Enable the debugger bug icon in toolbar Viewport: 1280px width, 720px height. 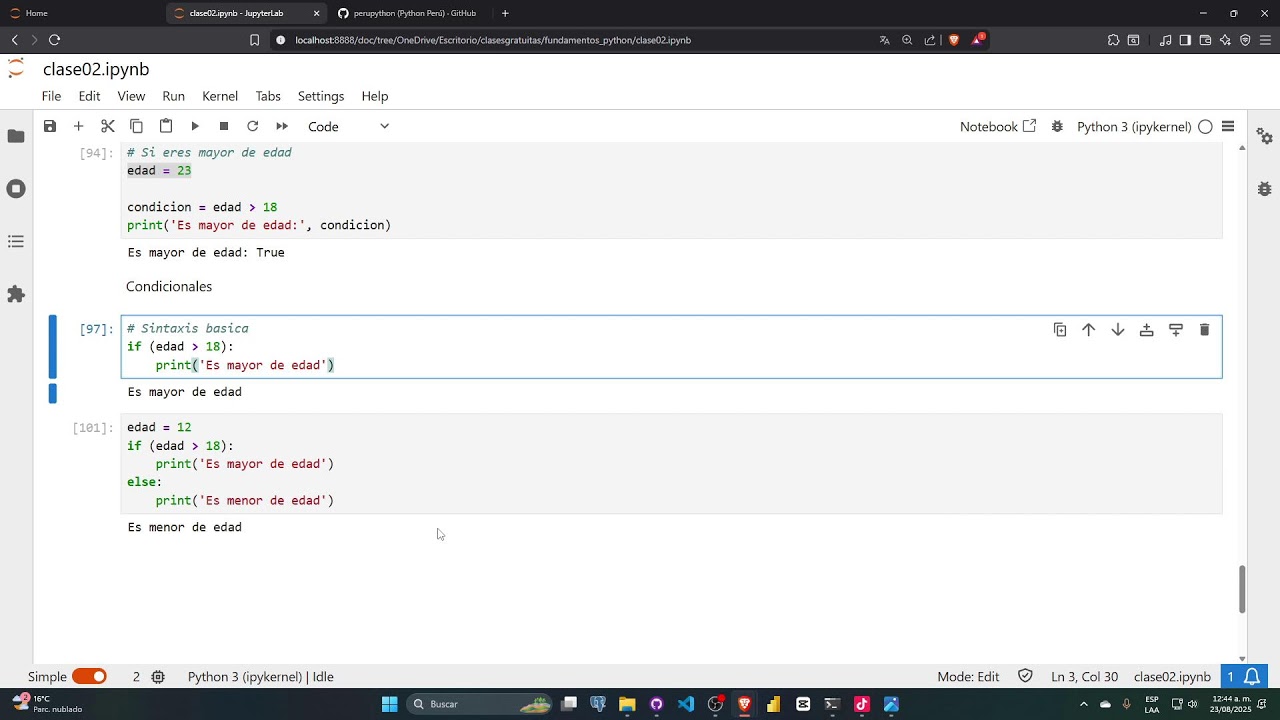pos(1057,126)
